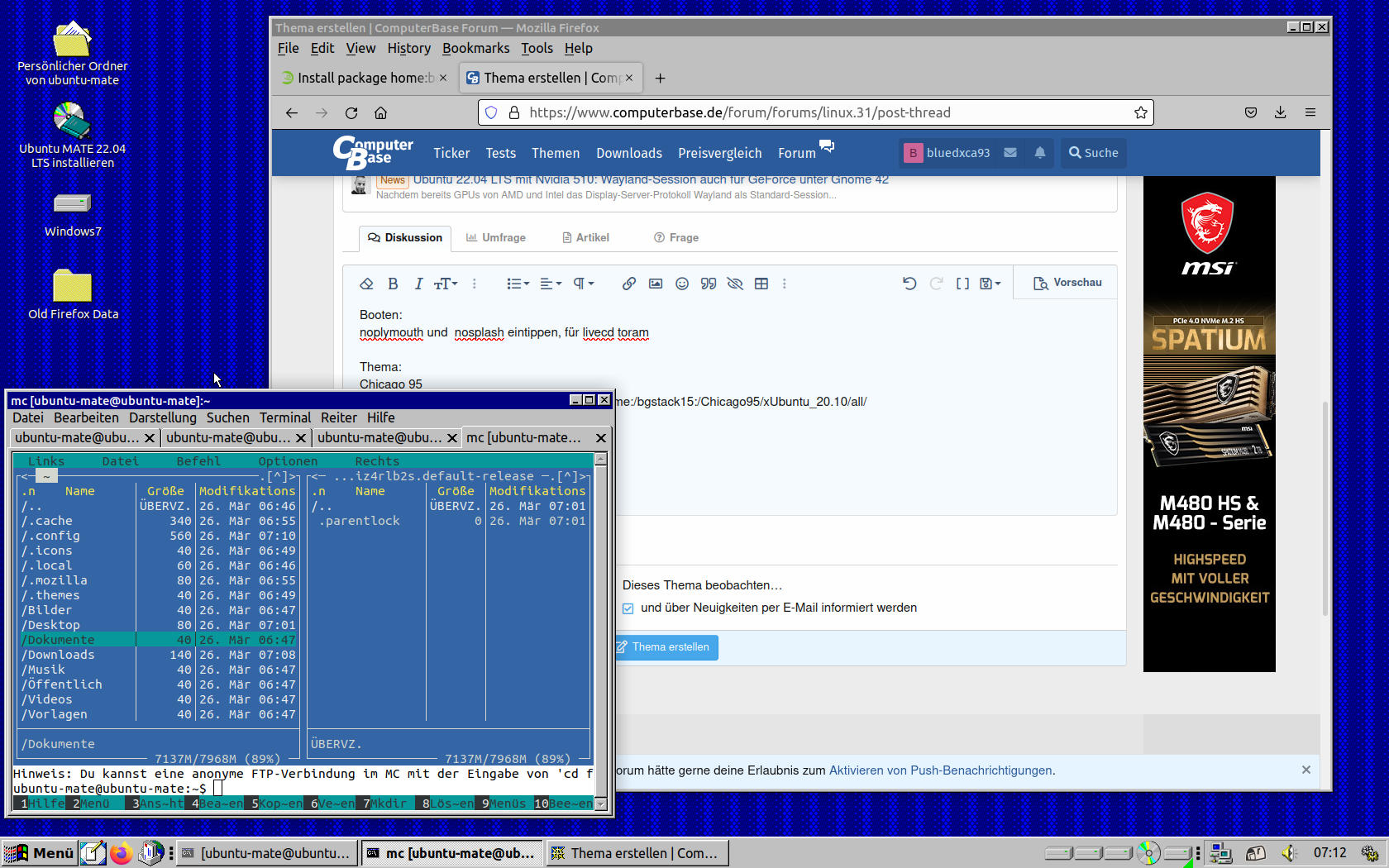The image size is (1389, 868).
Task: Expand more insert options after the table icon
Action: click(785, 284)
